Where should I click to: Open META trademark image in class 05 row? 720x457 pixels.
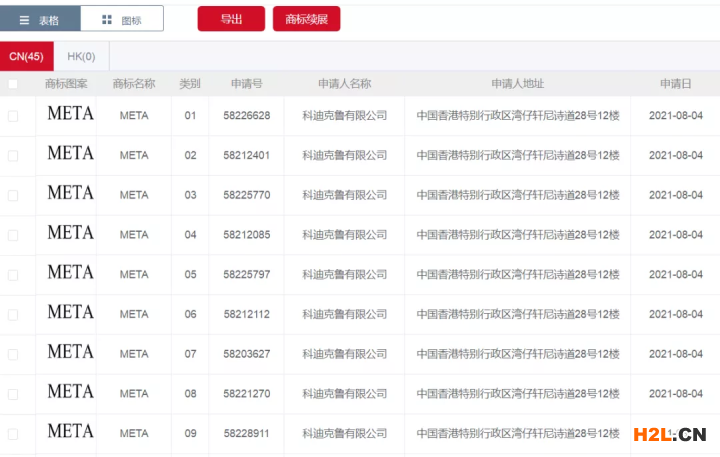click(70, 272)
